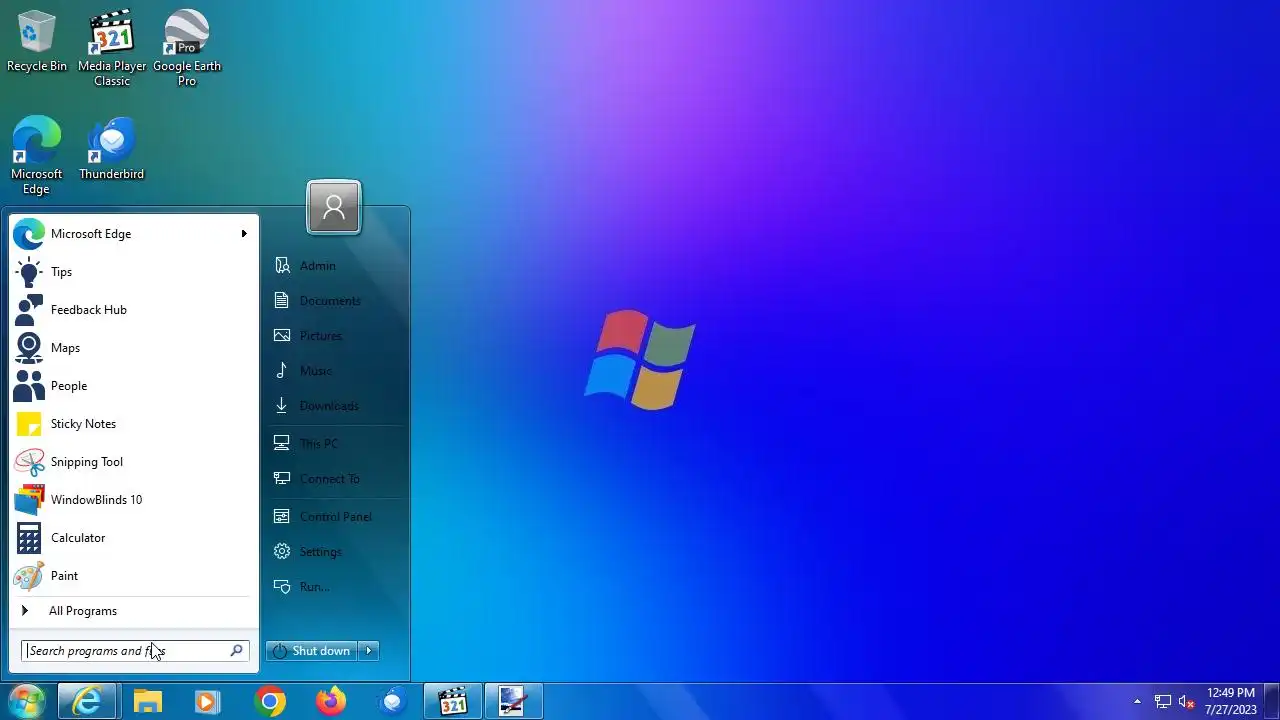Switch to the last running taskbar app
The image size is (1280, 720).
tap(513, 702)
